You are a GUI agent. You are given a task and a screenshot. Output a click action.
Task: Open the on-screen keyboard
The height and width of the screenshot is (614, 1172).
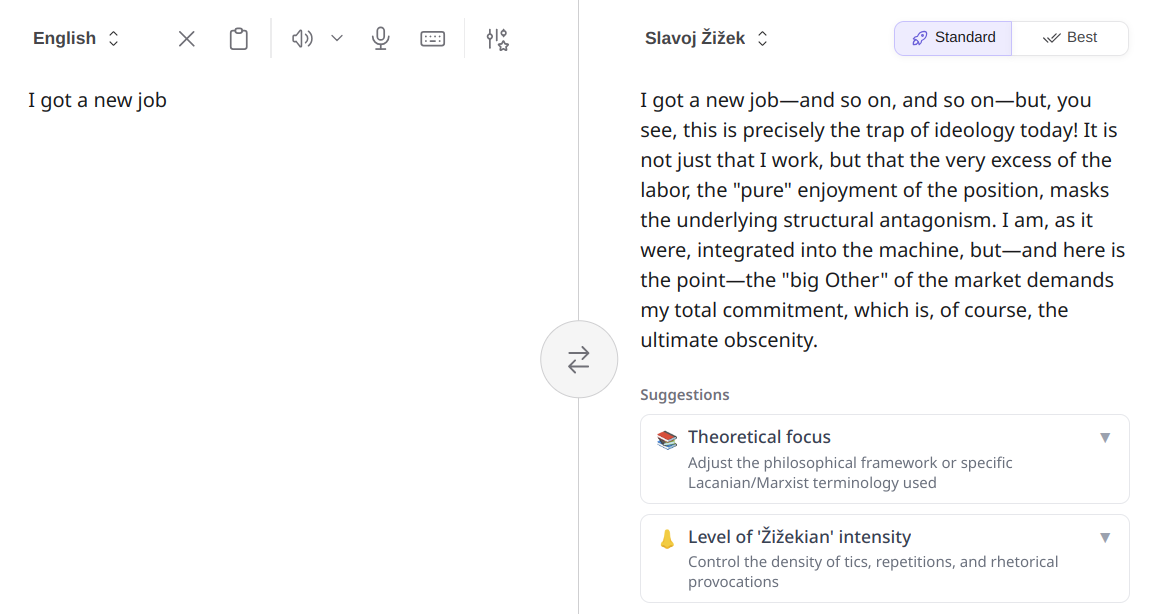click(432, 37)
